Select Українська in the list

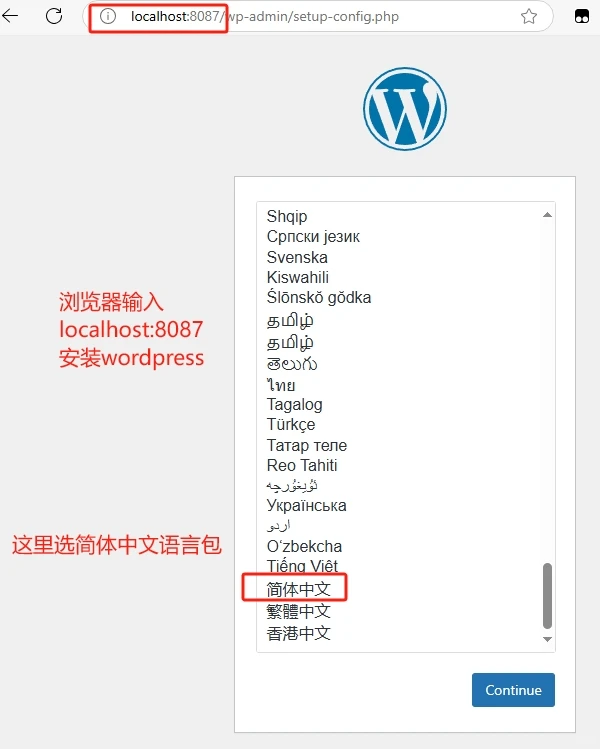tap(306, 505)
